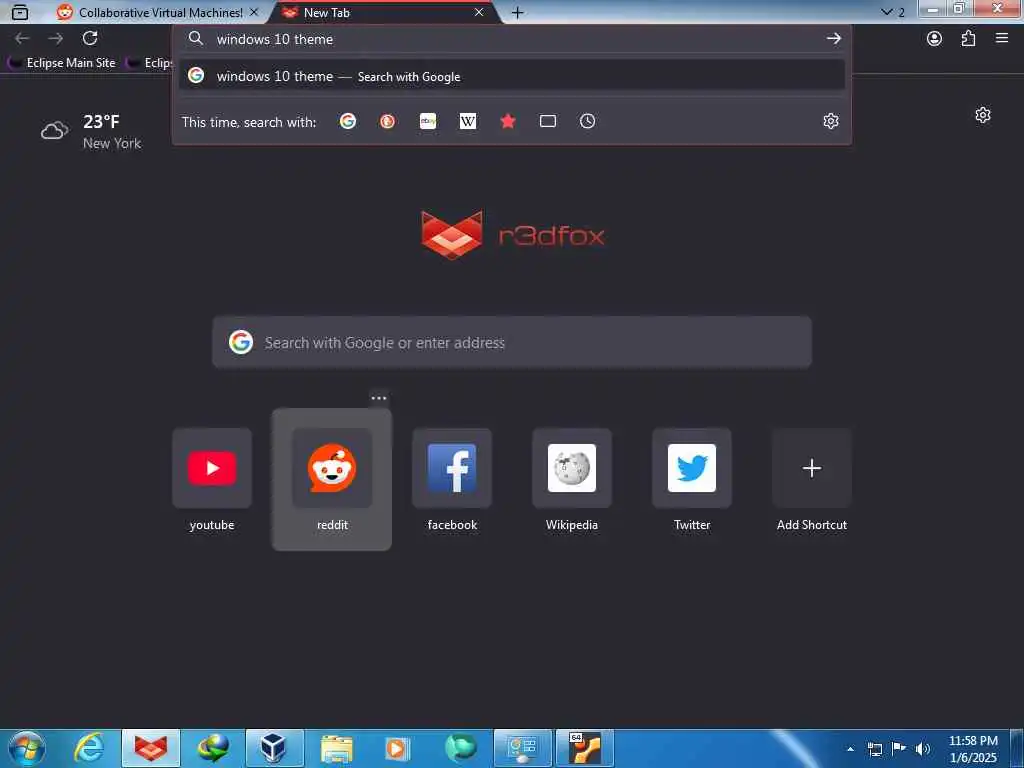Open the reddit shortcut tile

(x=332, y=481)
